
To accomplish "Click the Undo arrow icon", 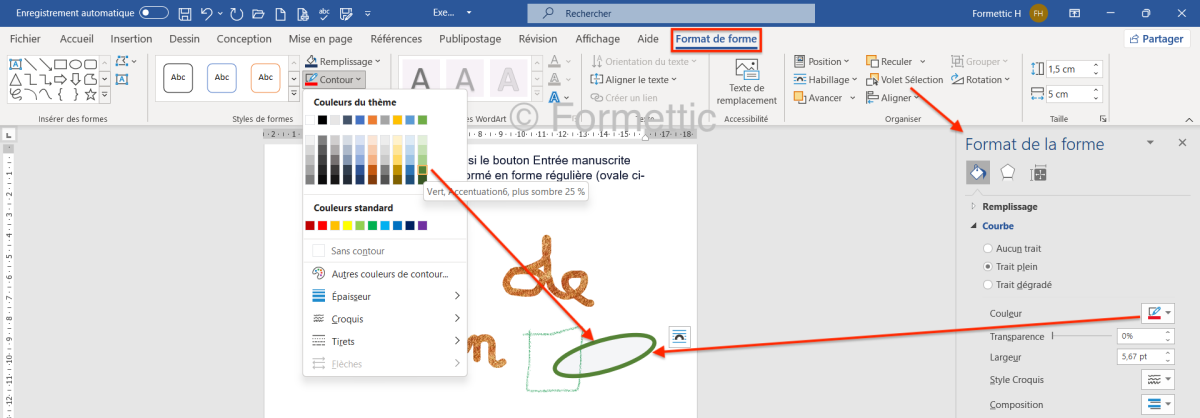I will (x=207, y=14).
